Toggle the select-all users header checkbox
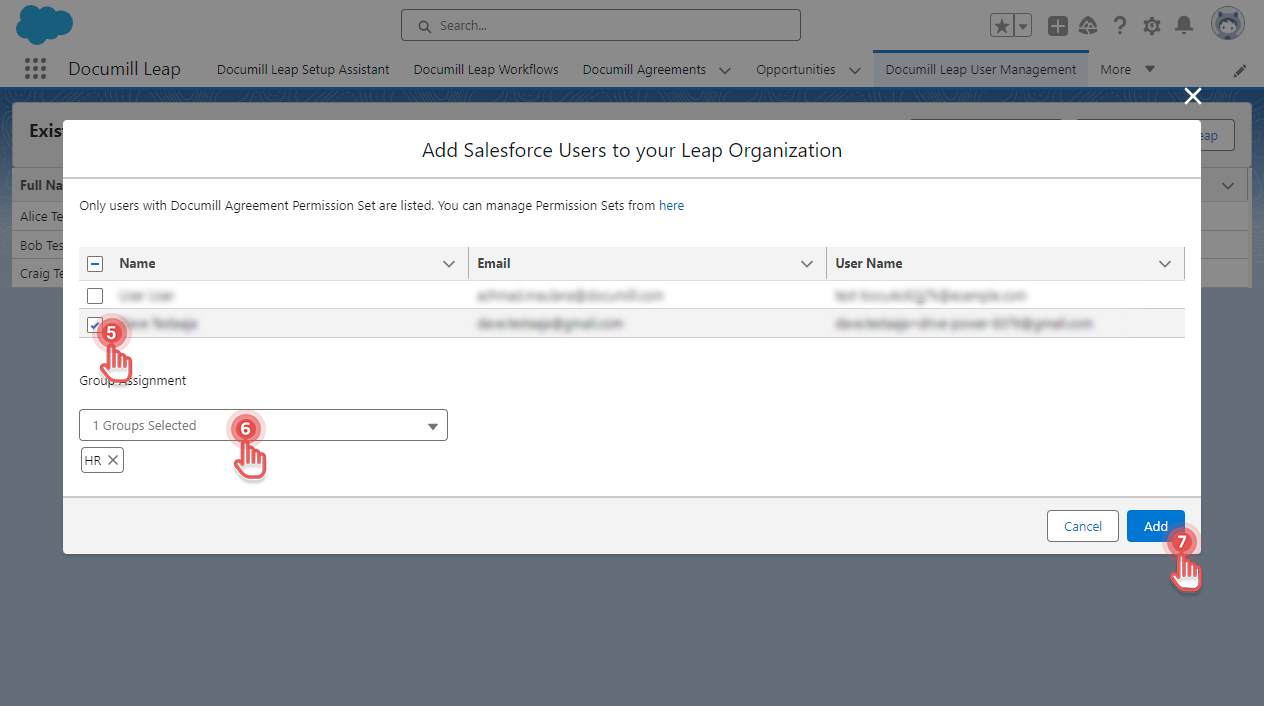The height and width of the screenshot is (706, 1264). point(95,263)
